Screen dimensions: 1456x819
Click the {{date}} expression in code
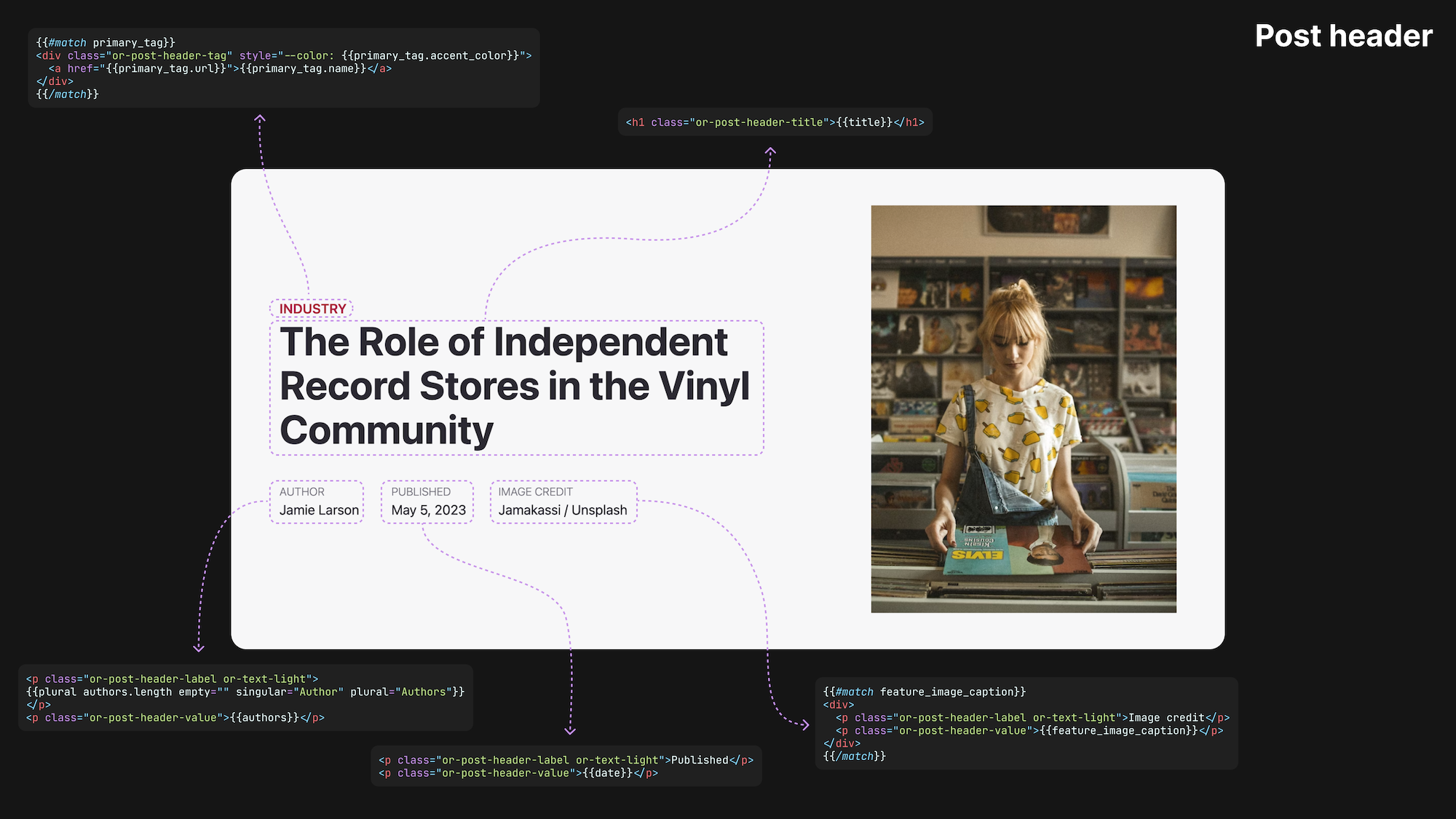pos(606,772)
